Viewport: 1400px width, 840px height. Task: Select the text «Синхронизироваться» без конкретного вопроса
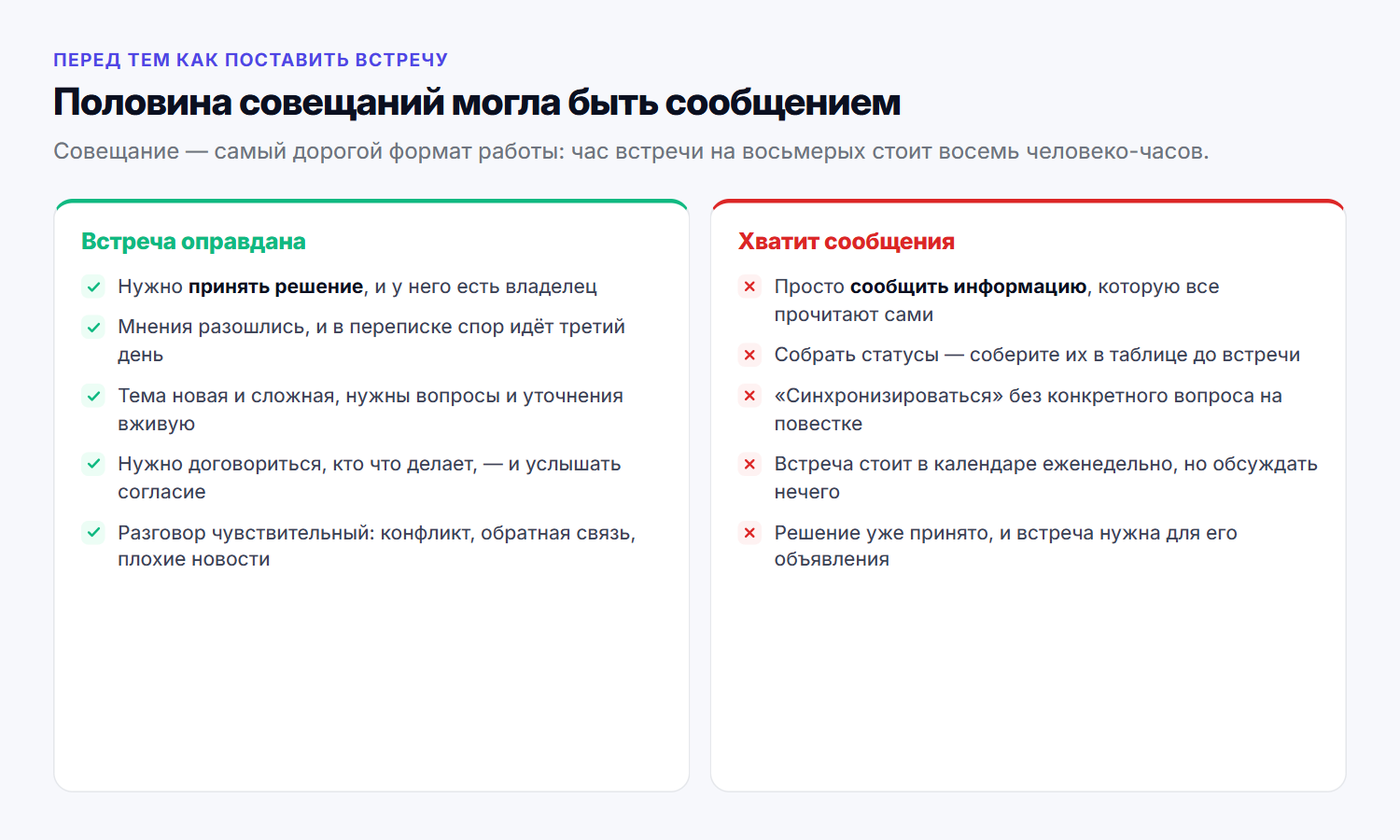click(x=1029, y=410)
